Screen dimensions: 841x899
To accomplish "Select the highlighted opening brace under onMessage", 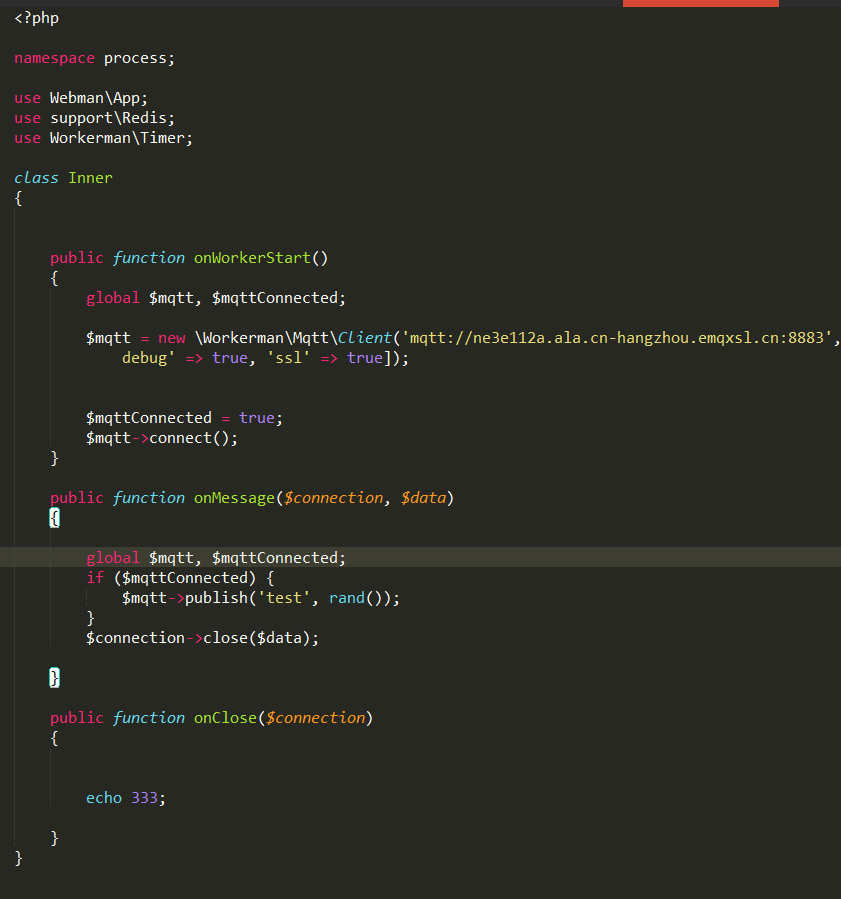I will point(55,517).
